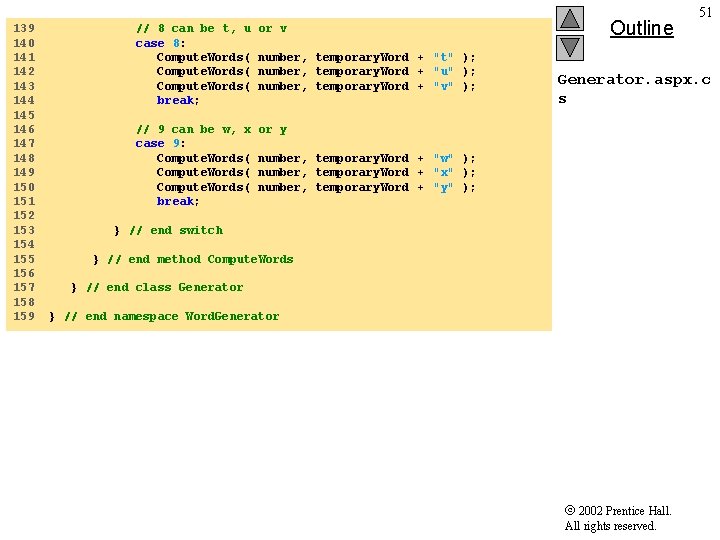The image size is (720, 540).
Task: Click slide number 51
Action: (x=705, y=12)
